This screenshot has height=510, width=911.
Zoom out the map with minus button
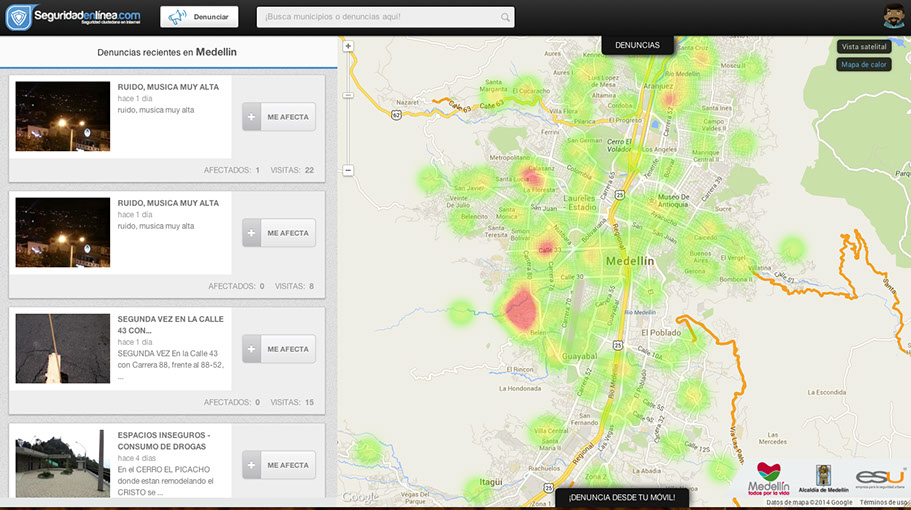click(x=348, y=171)
